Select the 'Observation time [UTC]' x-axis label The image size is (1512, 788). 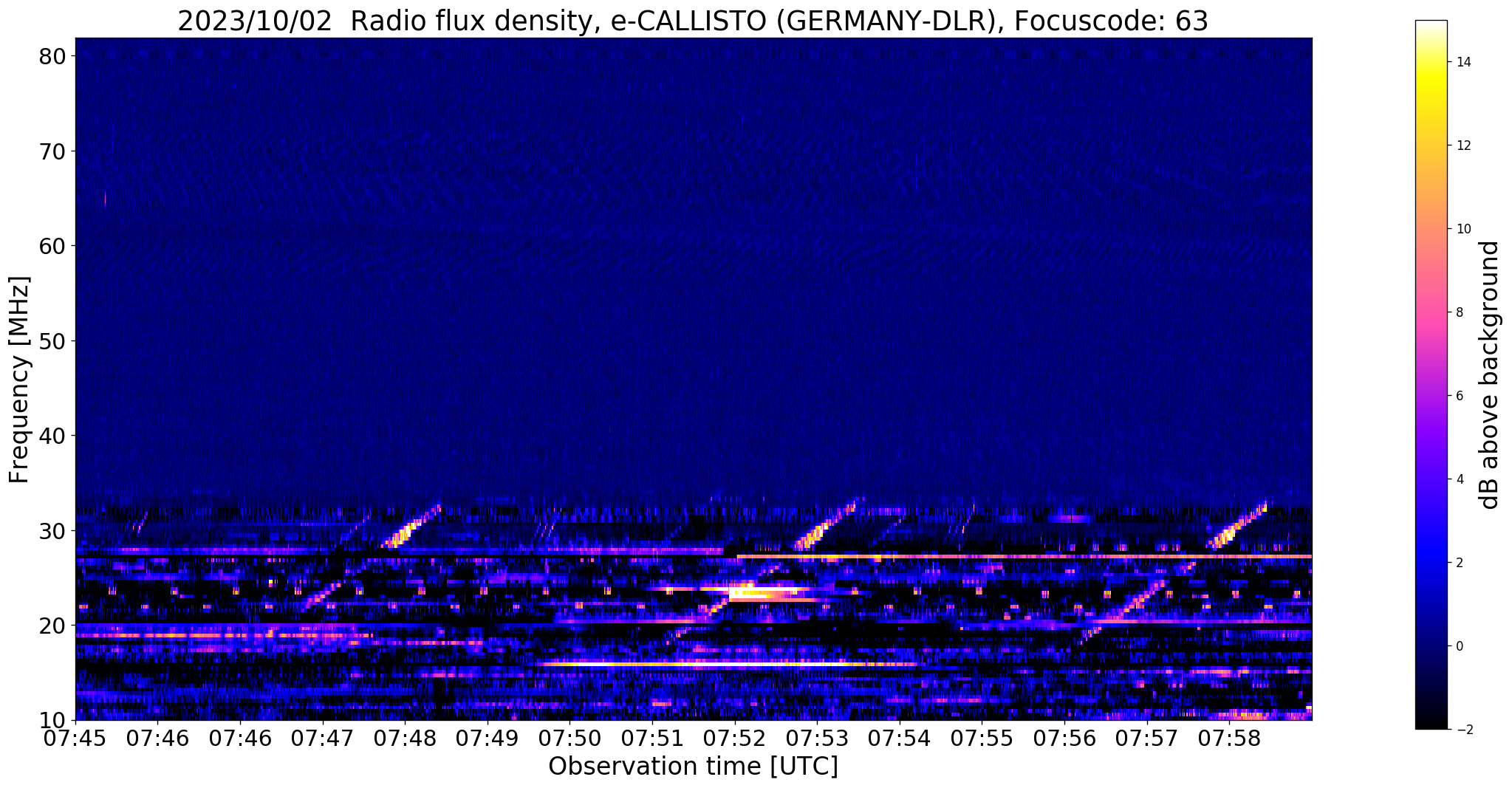click(x=693, y=767)
